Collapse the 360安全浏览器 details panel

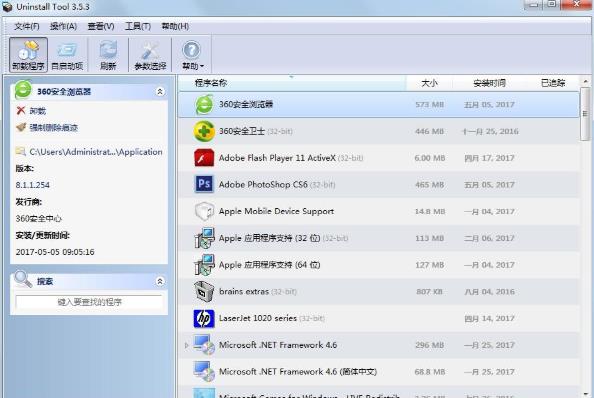(x=160, y=92)
